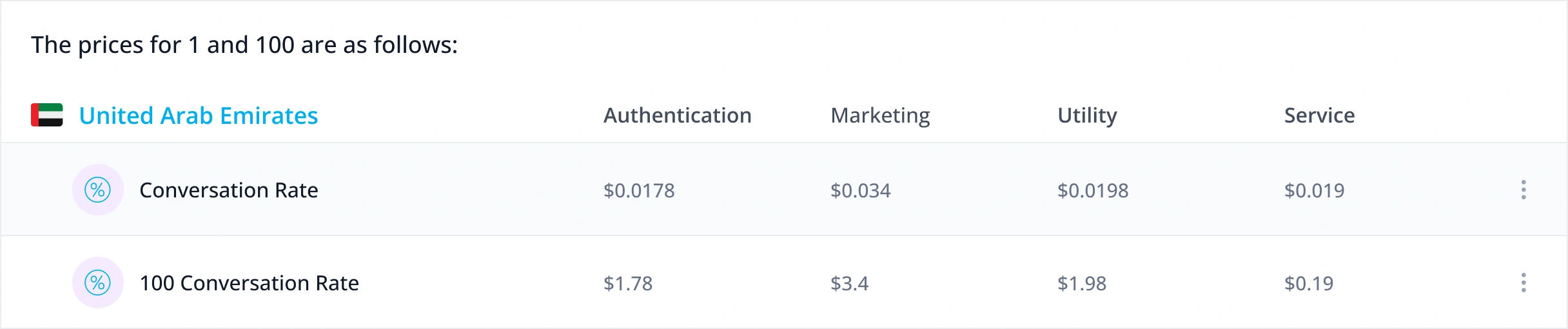Open the United Arab Emirates link
The height and width of the screenshot is (329, 1568).
[198, 115]
